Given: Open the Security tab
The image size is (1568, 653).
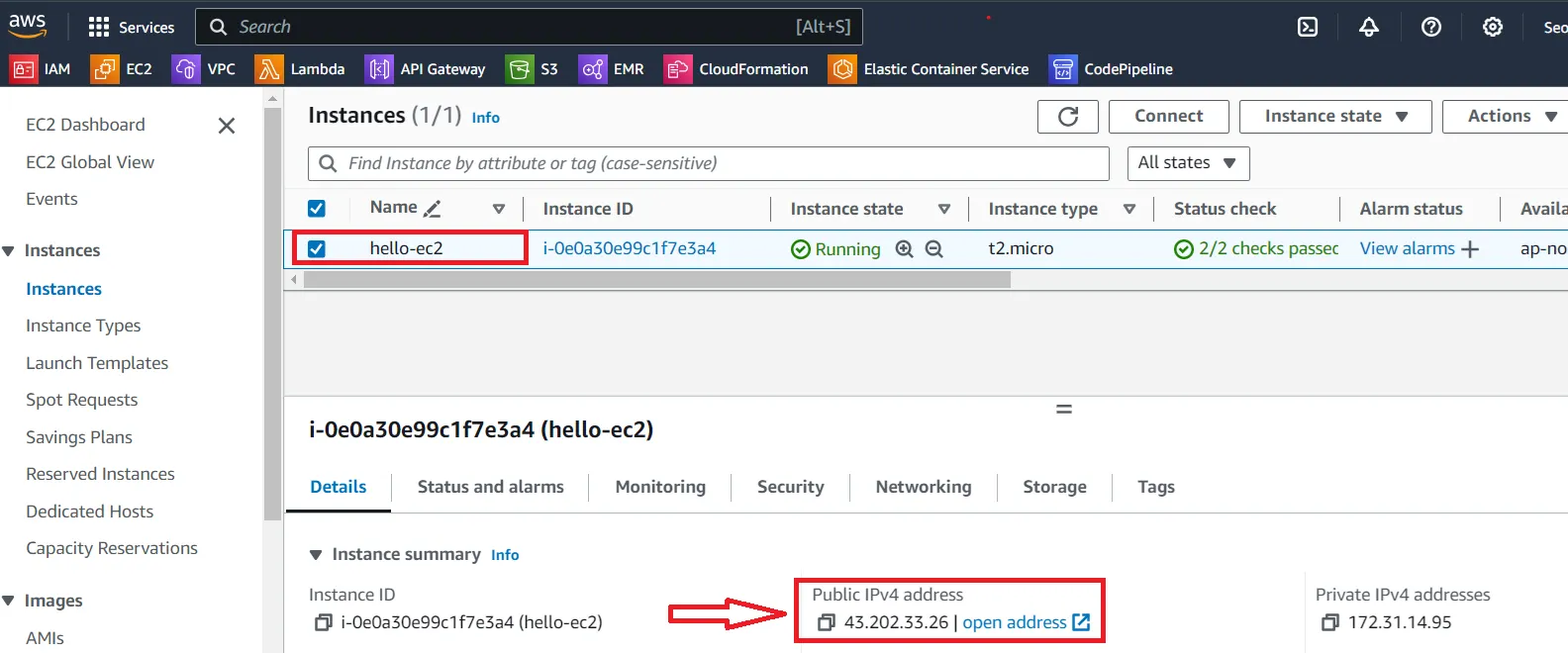Looking at the screenshot, I should (x=790, y=487).
